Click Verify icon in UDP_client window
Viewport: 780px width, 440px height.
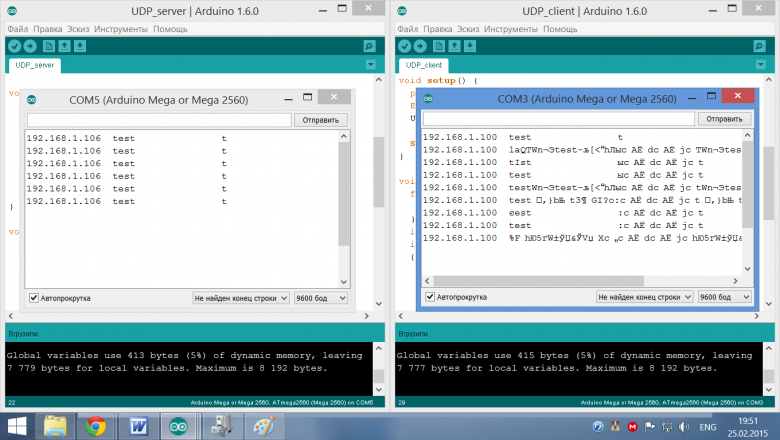pyautogui.click(x=404, y=46)
